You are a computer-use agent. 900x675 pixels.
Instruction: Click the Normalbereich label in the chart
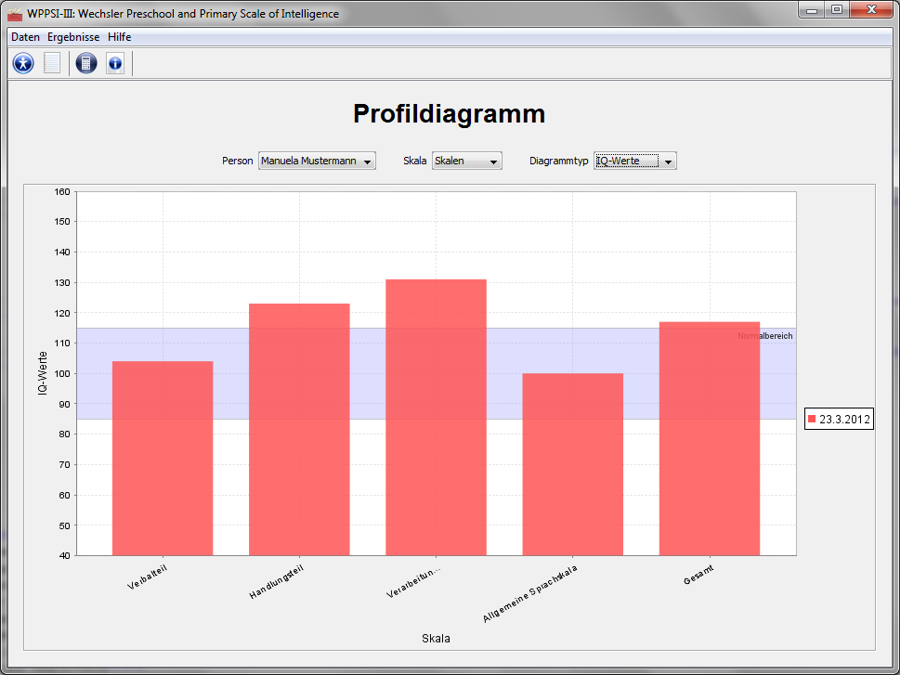pos(765,336)
